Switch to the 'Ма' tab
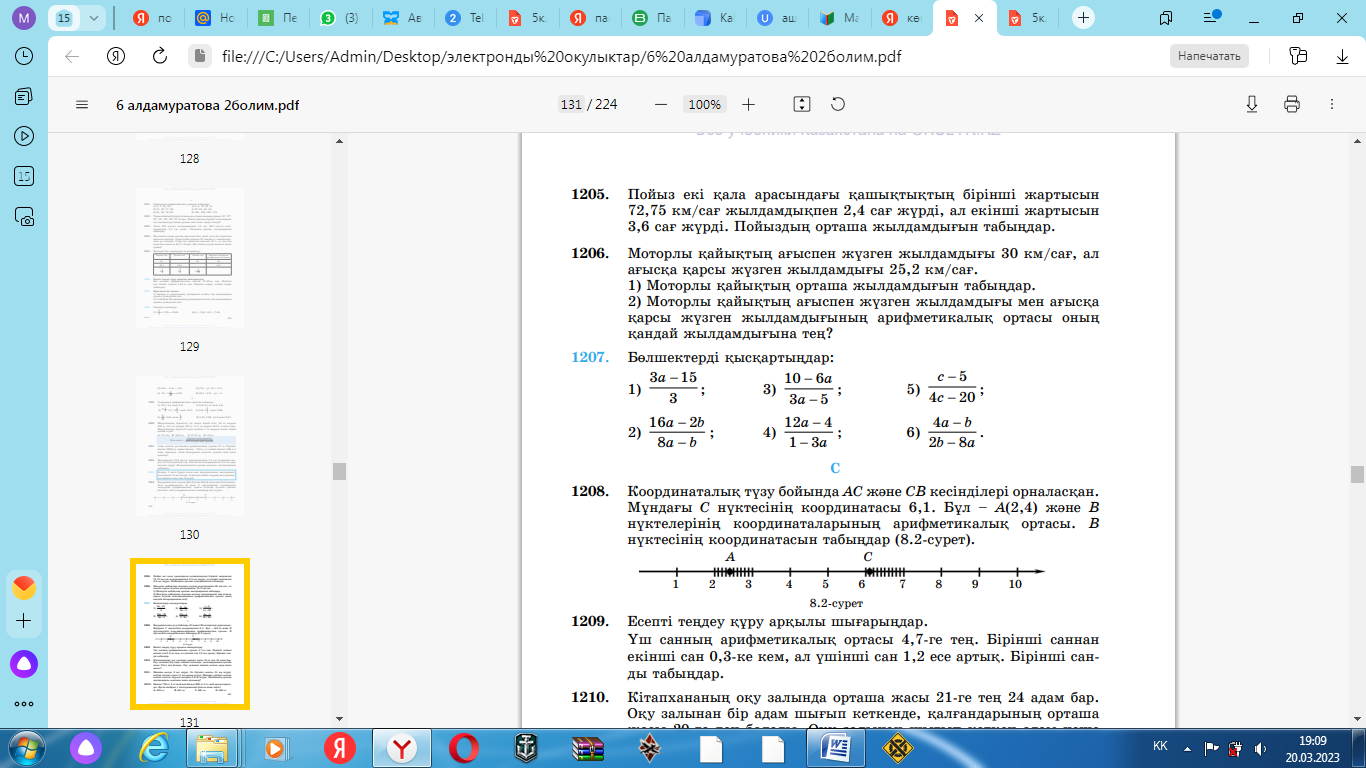 click(x=840, y=17)
